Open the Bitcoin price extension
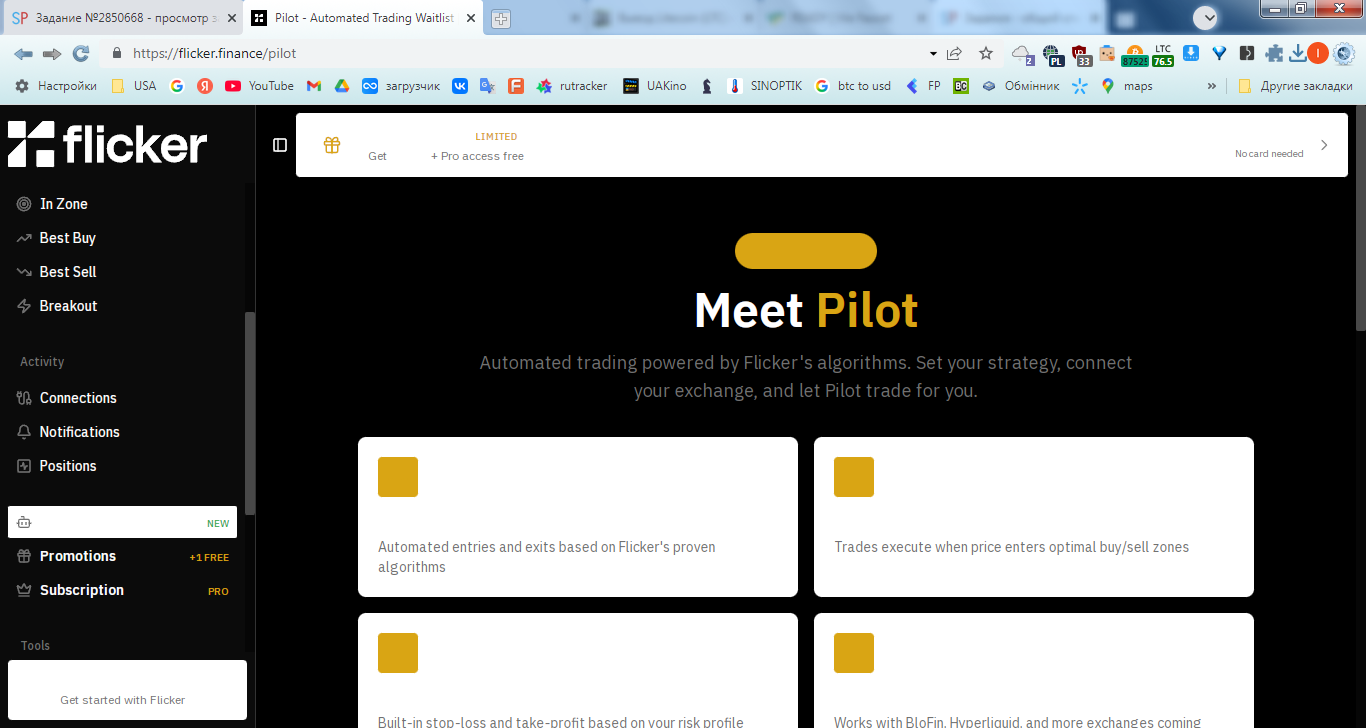The height and width of the screenshot is (728, 1366). click(x=1134, y=54)
